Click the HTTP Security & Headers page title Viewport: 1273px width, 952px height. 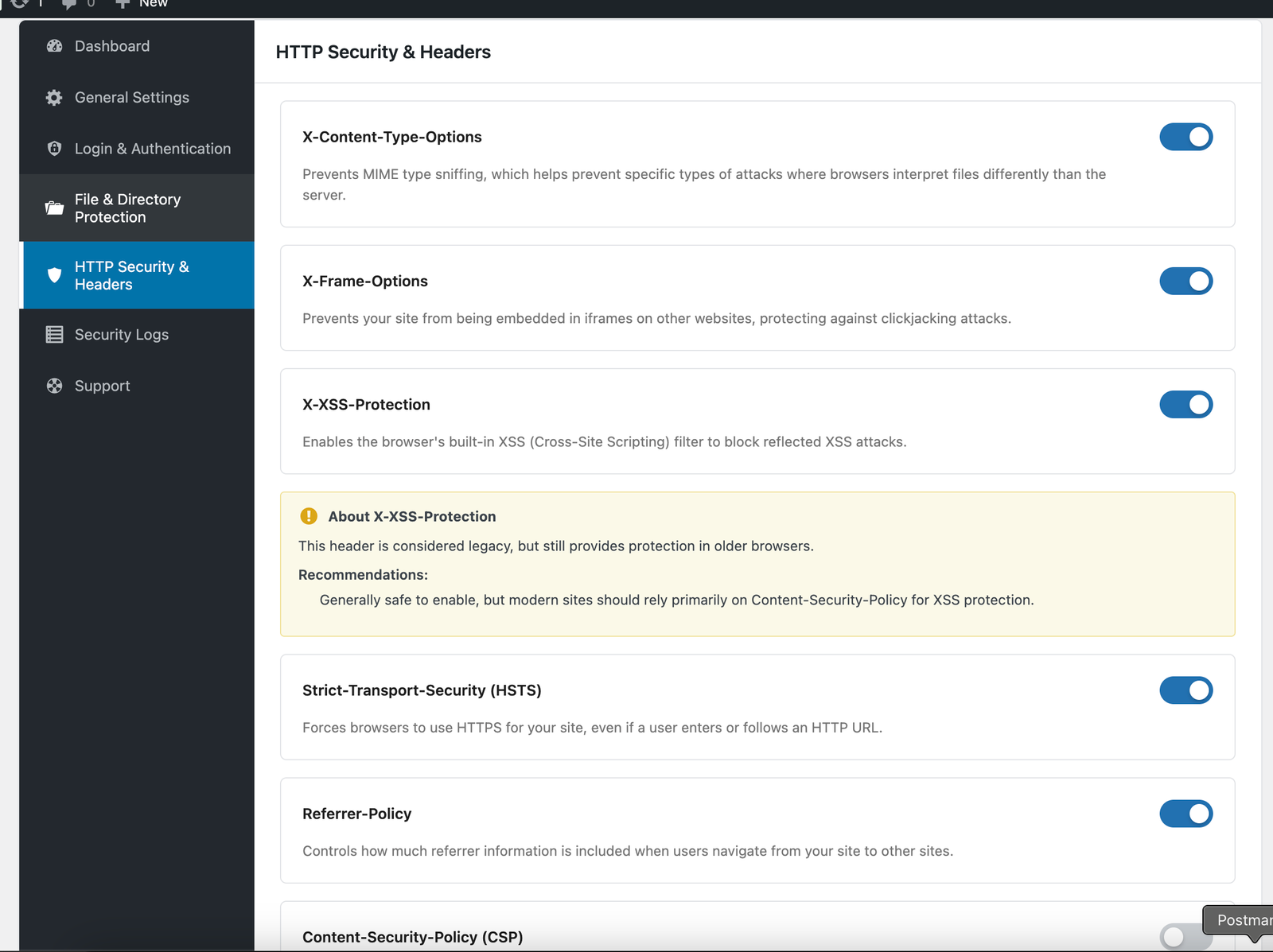(383, 52)
